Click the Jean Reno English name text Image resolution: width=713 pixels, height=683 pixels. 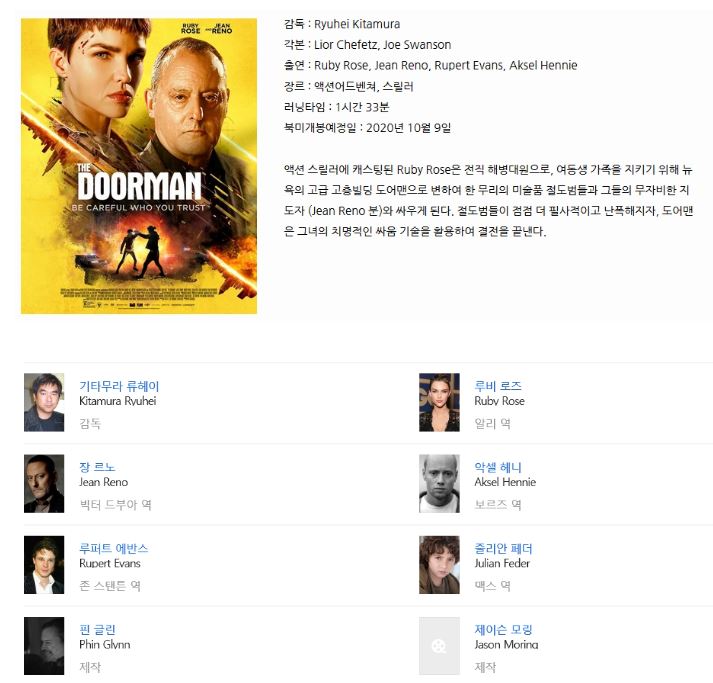pos(104,482)
